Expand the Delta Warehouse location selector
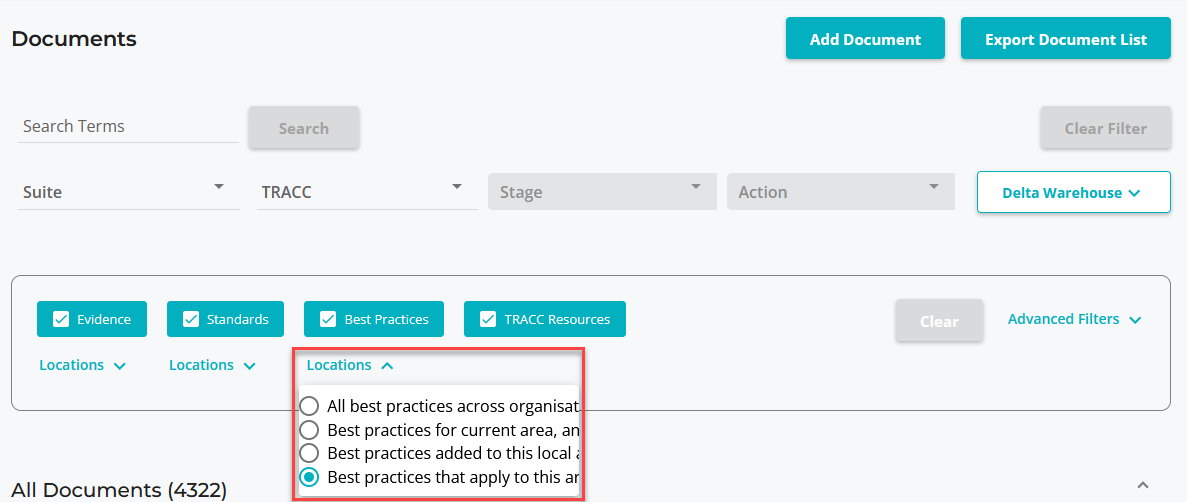Screen dimensions: 1187x502 coord(1073,192)
